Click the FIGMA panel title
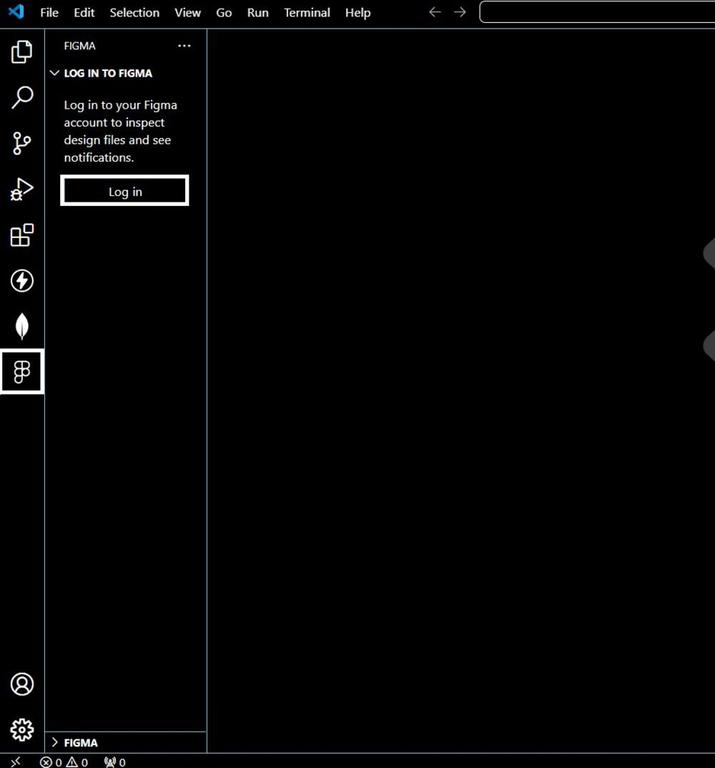The image size is (715, 768). coord(79,46)
